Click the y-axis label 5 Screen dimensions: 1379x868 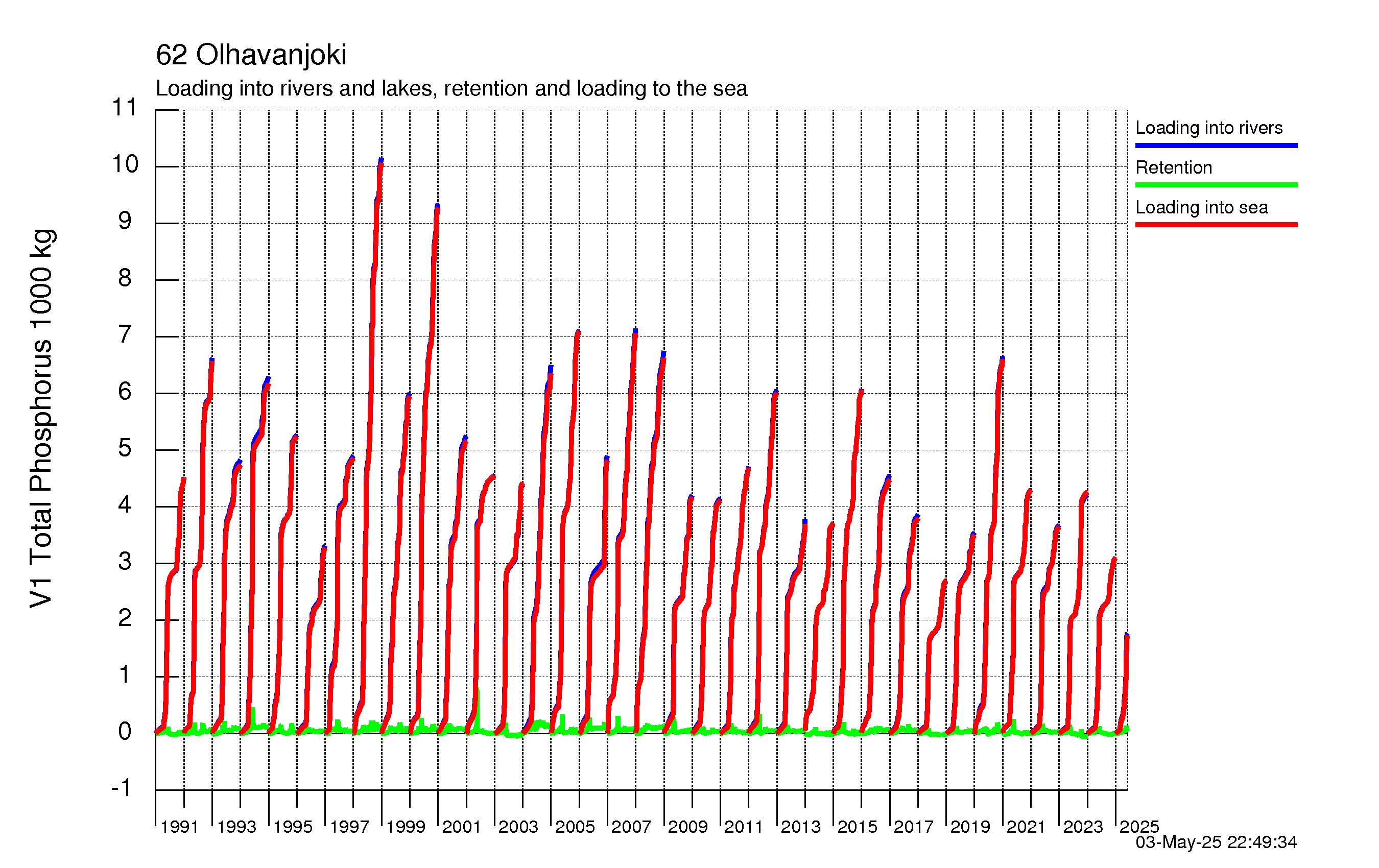(x=124, y=448)
